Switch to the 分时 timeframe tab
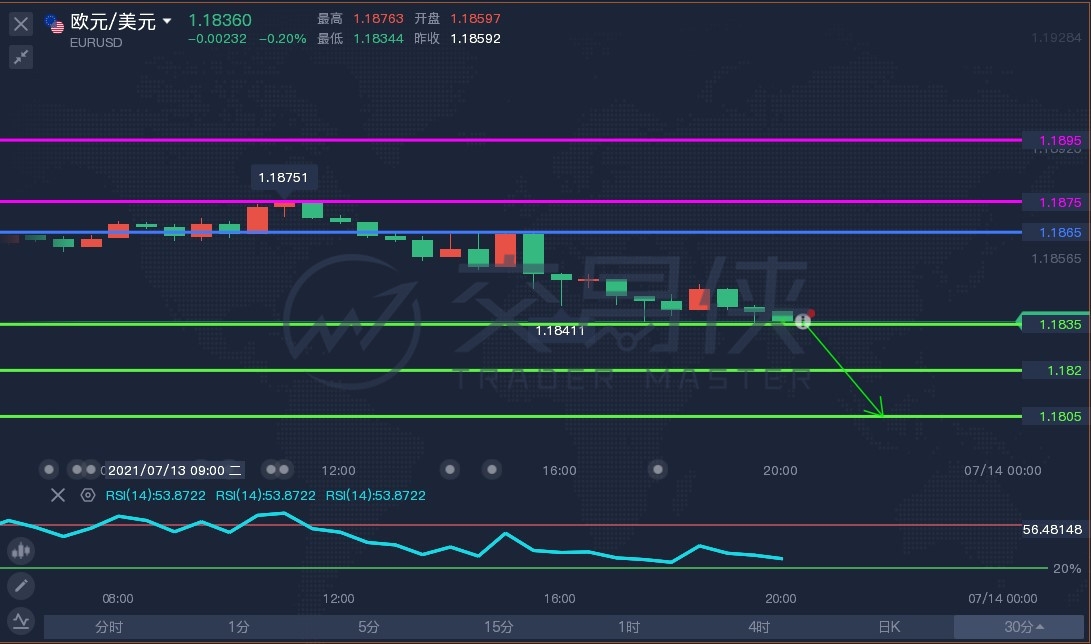Screen dimensions: 1091x644 click(x=109, y=627)
